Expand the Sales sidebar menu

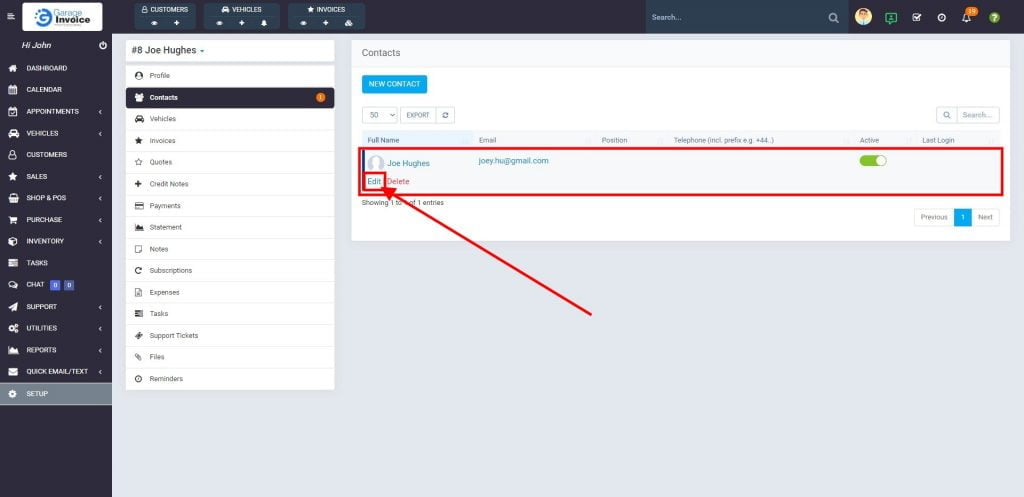coord(55,176)
